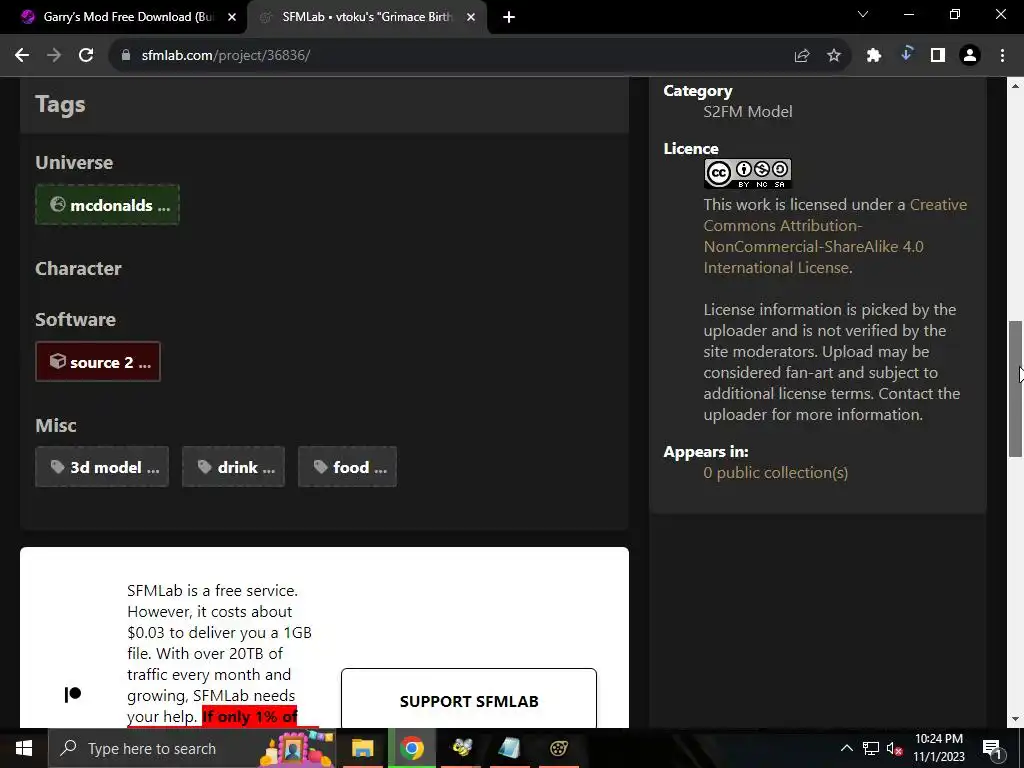This screenshot has height=768, width=1024.
Task: Go back to the previous page
Action: (x=22, y=56)
